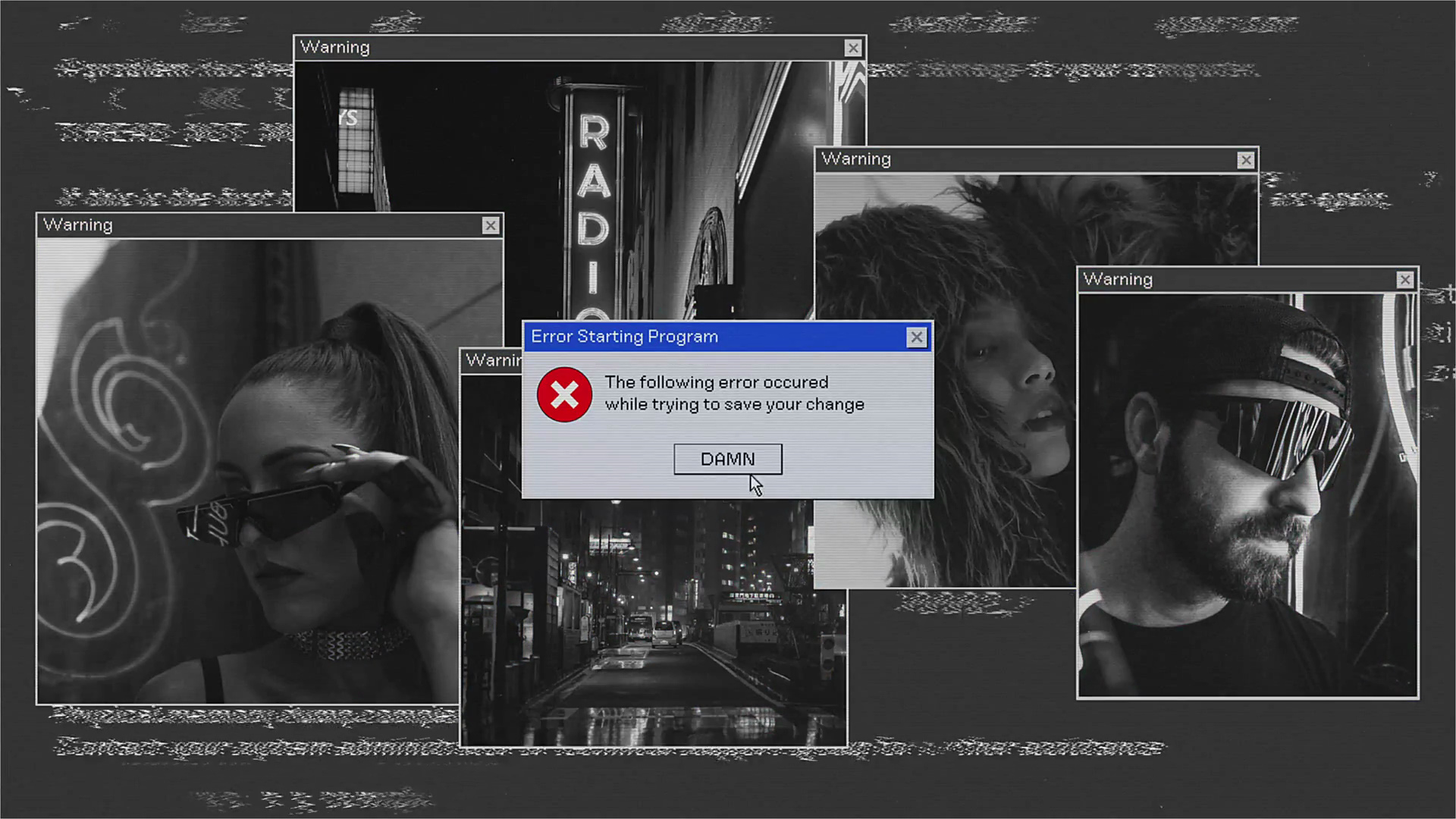Click the neon RADIO sign image
The image size is (1456, 819).
[593, 197]
